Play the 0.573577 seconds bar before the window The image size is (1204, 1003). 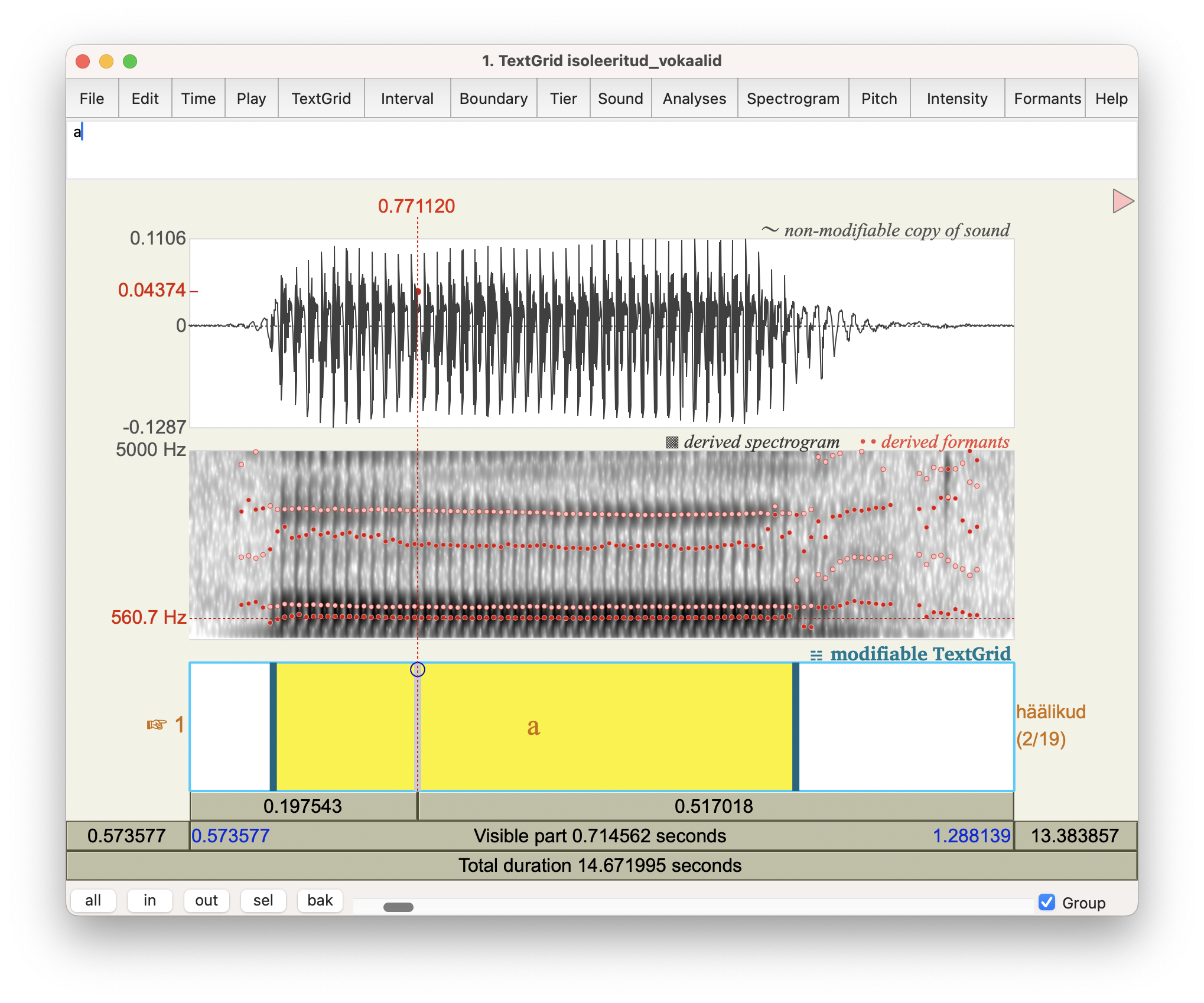point(127,836)
